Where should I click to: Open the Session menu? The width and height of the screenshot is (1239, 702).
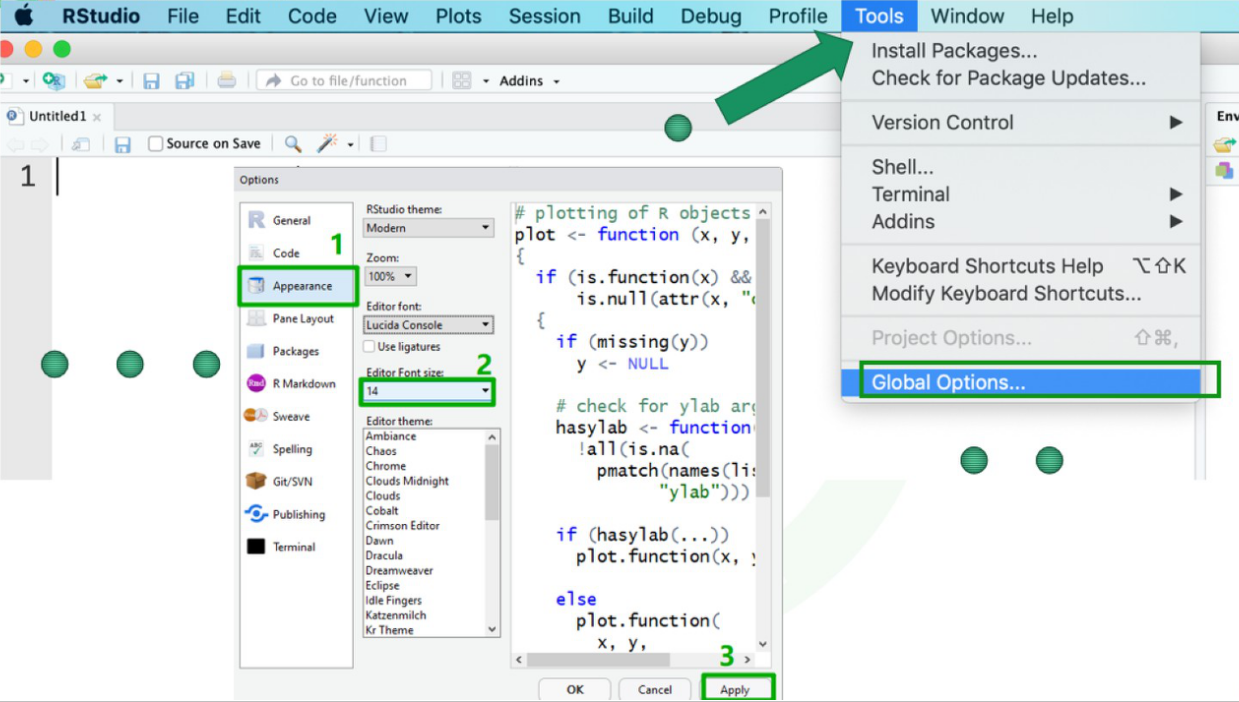[x=544, y=16]
